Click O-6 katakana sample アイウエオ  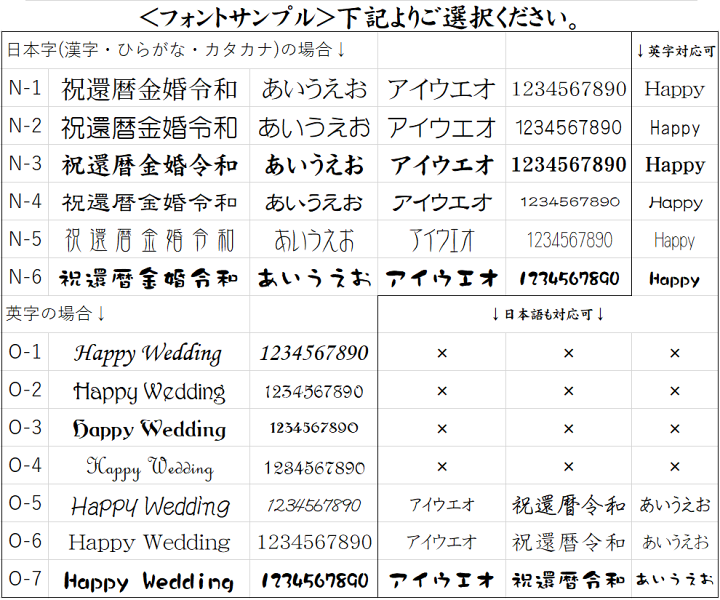(442, 542)
